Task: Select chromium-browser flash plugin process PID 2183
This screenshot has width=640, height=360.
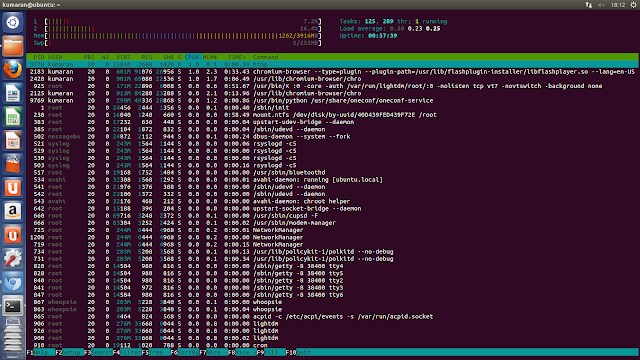Action: (332, 71)
